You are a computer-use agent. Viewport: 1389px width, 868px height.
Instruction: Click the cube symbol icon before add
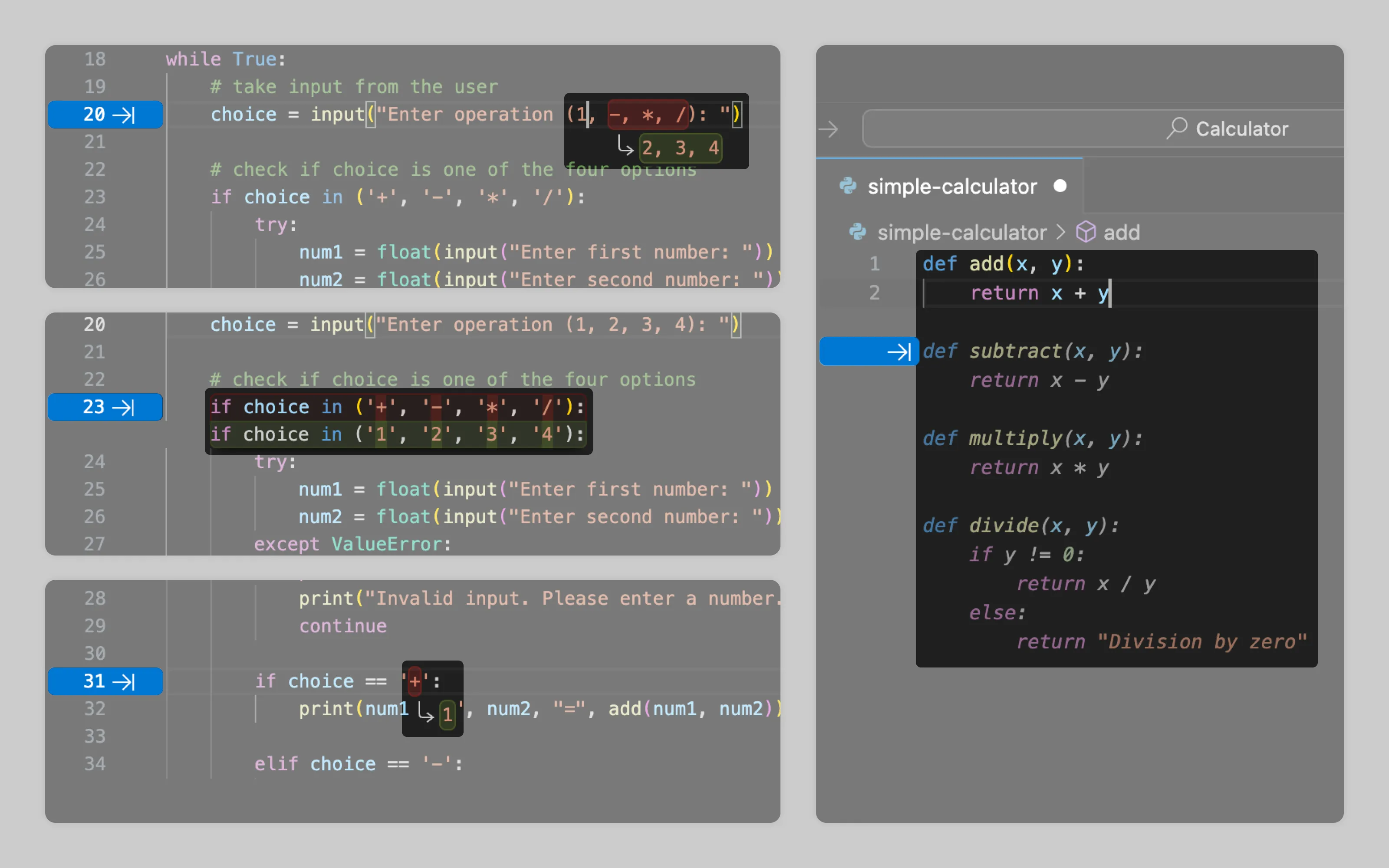[x=1085, y=233]
